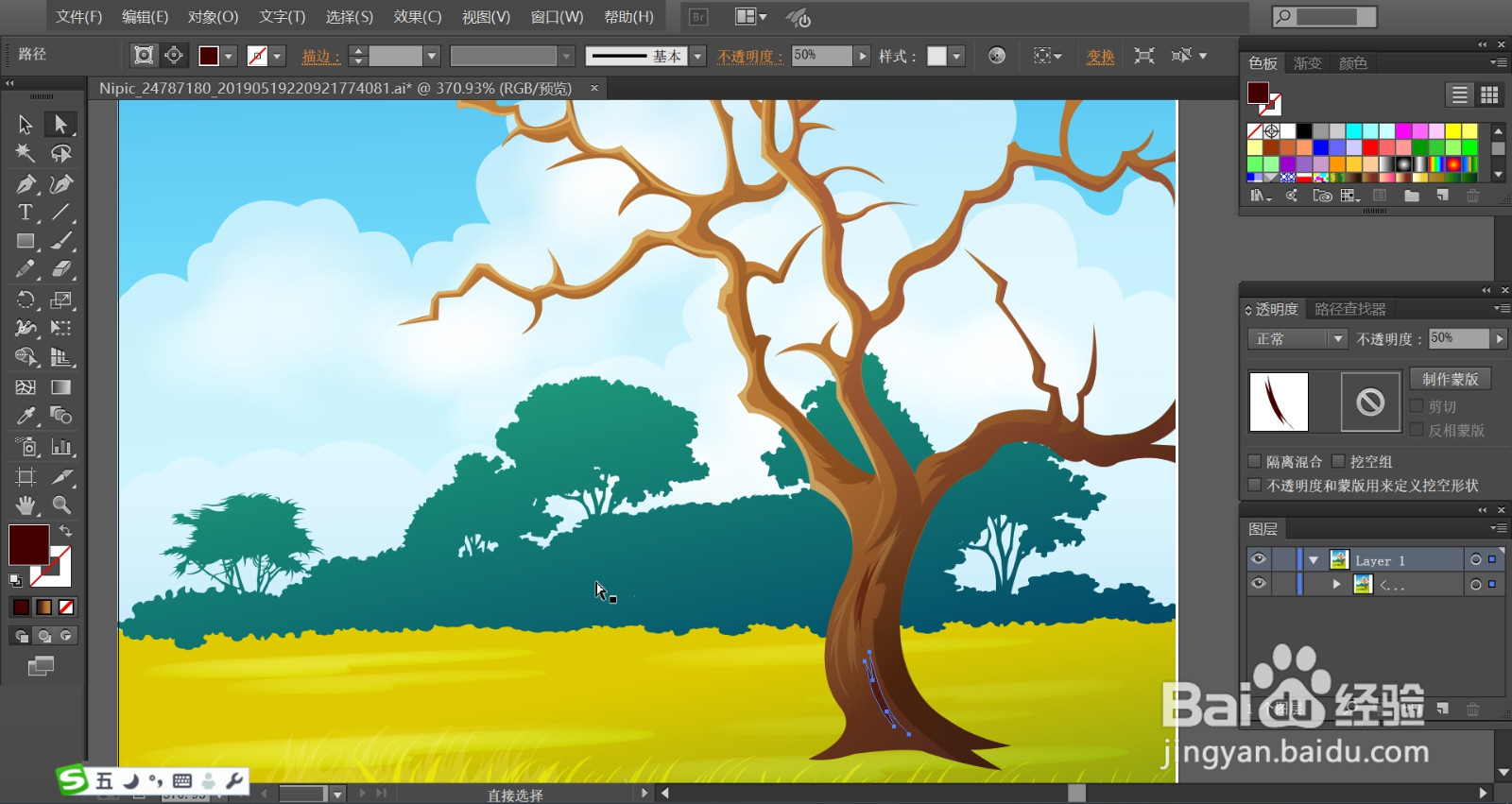Select the Lasso tool
1512x804 pixels.
click(60, 153)
